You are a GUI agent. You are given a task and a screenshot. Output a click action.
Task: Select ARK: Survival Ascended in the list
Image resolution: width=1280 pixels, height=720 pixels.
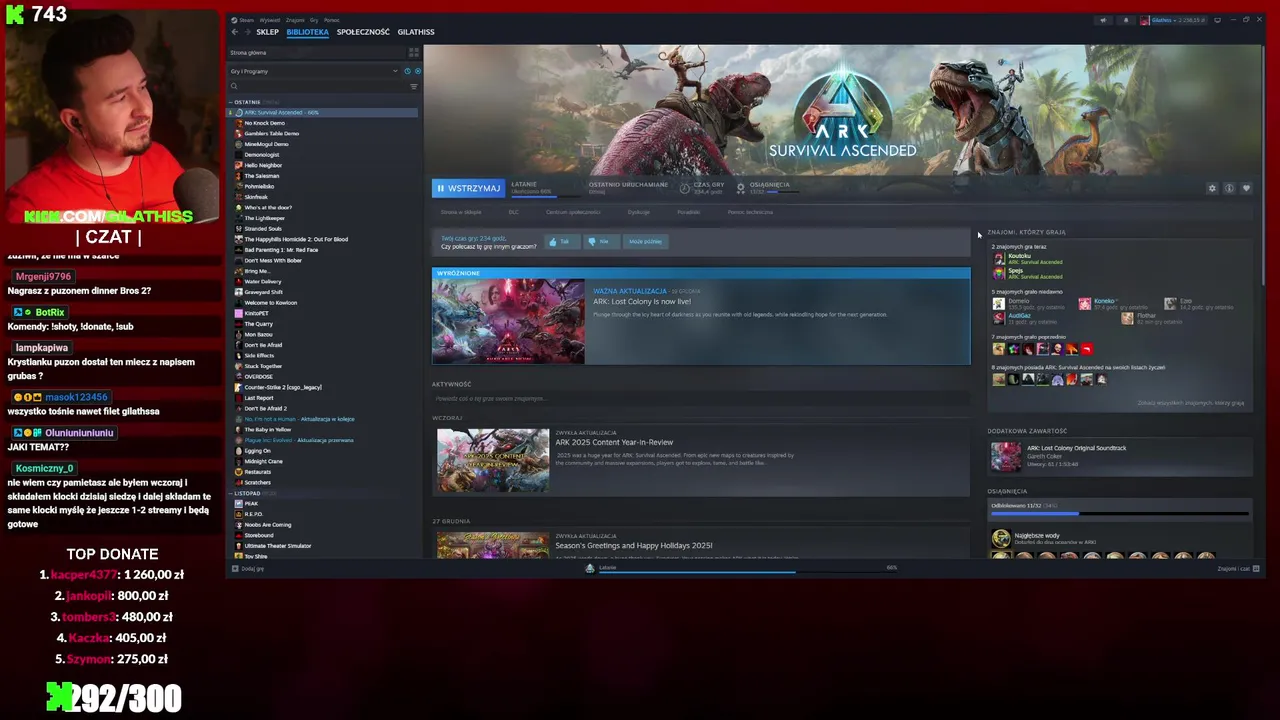click(323, 112)
